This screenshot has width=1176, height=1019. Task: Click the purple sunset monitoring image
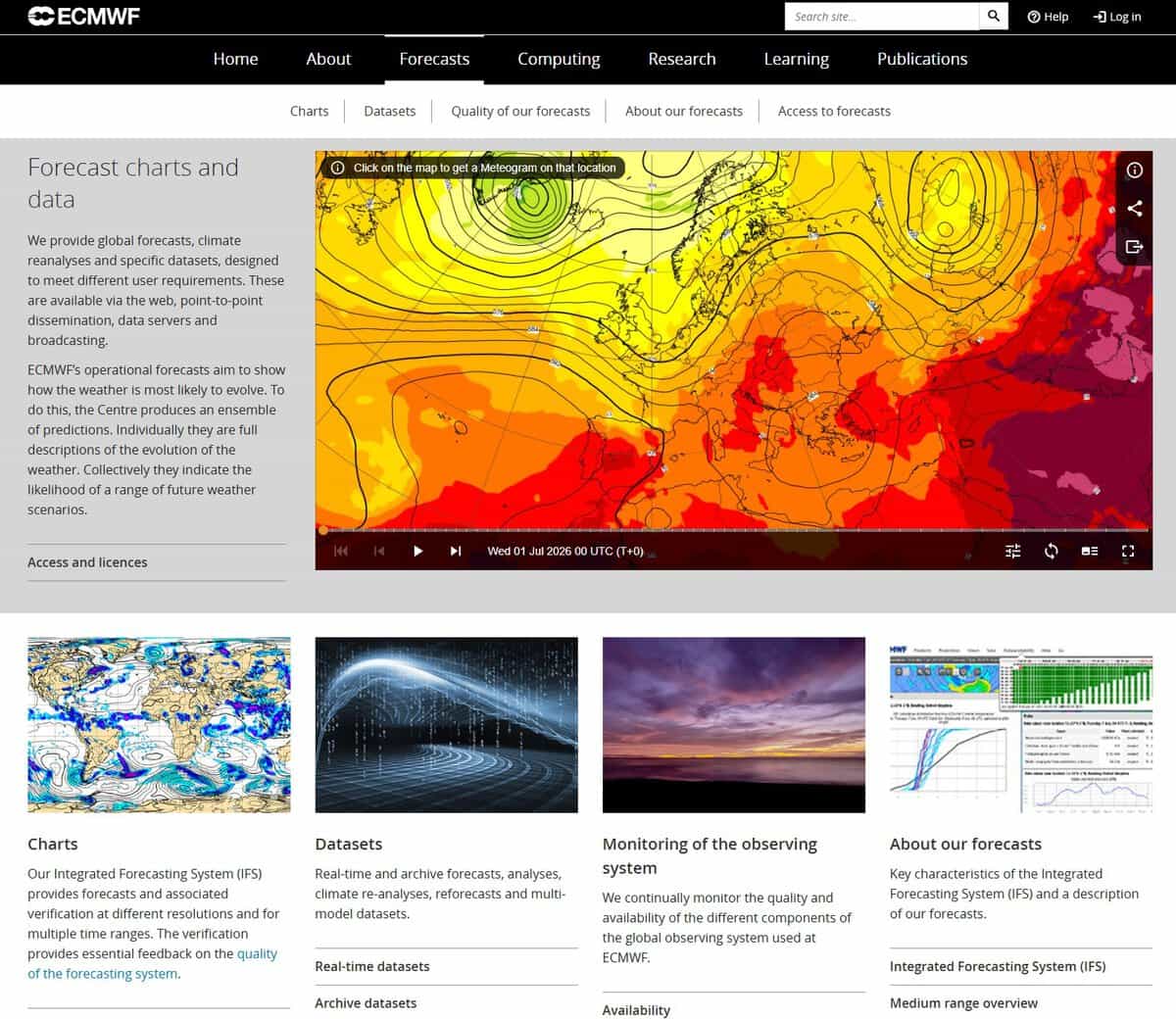734,724
